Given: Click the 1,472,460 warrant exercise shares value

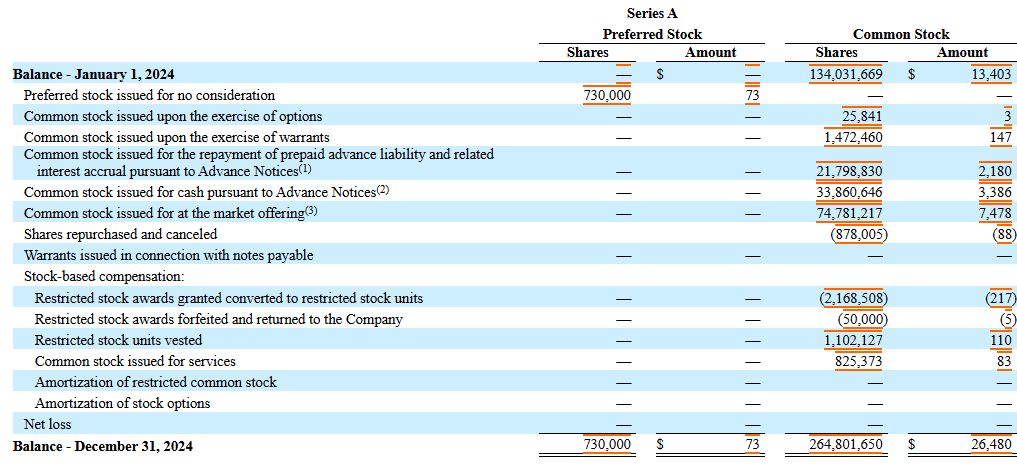Looking at the screenshot, I should click(x=853, y=136).
